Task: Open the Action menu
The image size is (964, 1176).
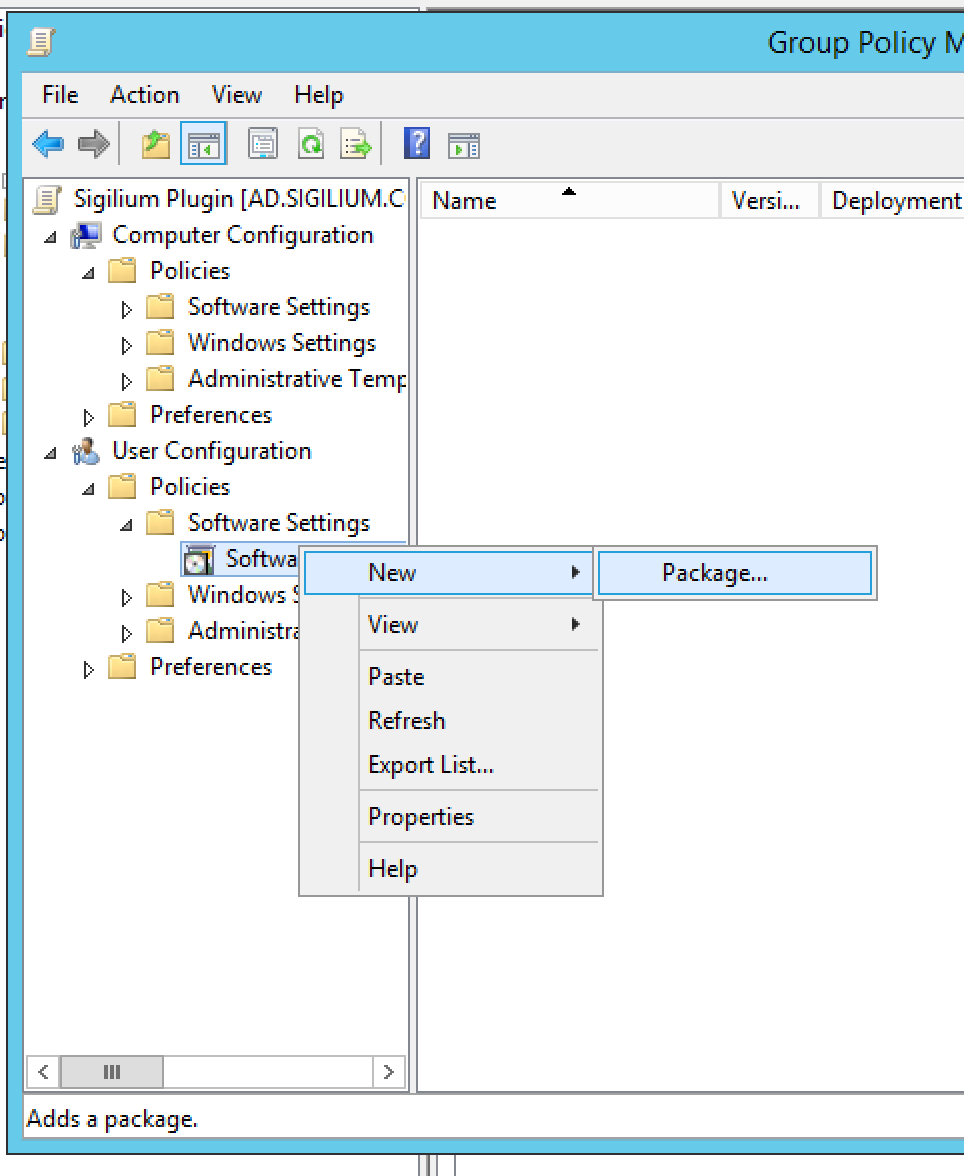Action: [x=145, y=94]
